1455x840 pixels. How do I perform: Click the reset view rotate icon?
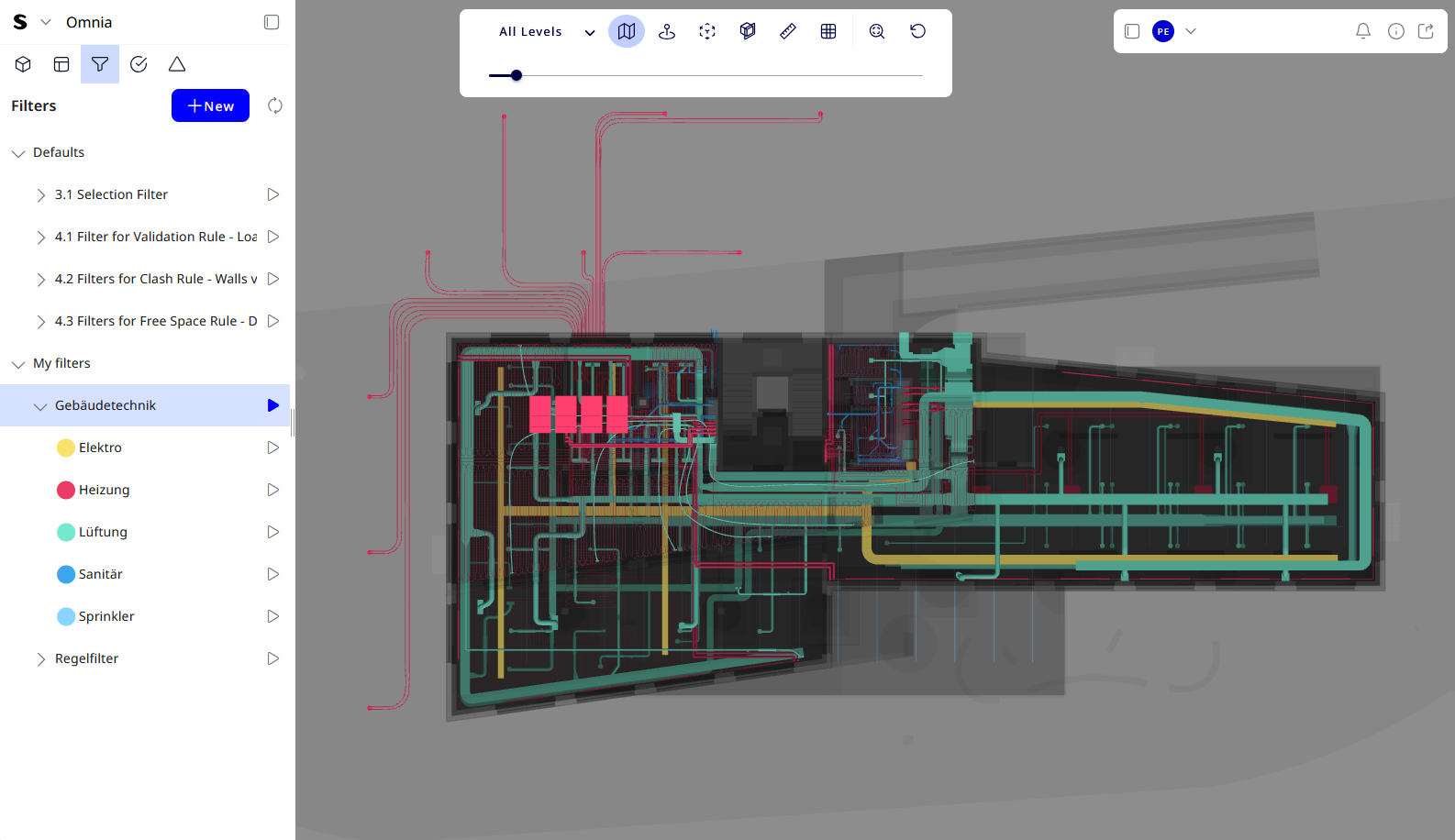917,31
